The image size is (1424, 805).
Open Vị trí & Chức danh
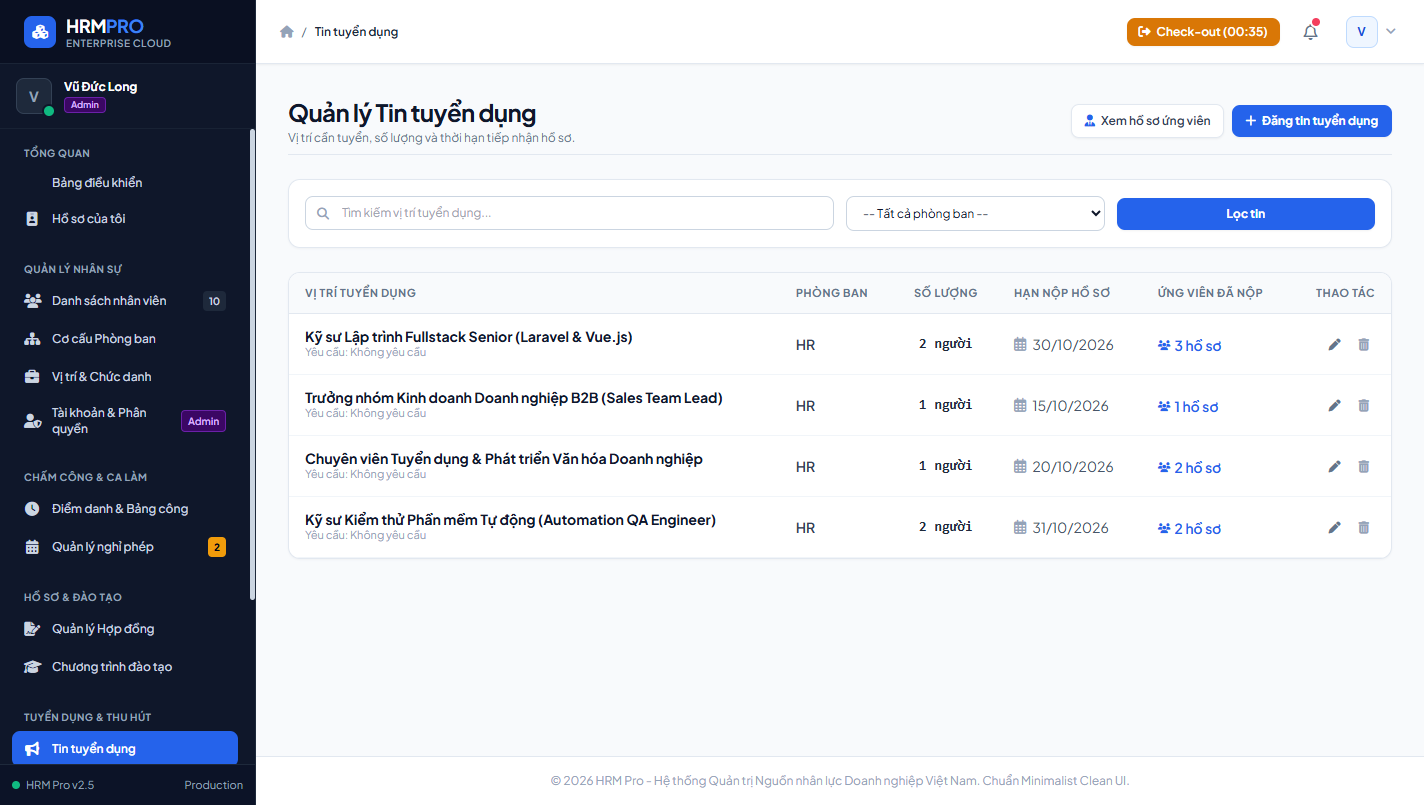pos(125,377)
